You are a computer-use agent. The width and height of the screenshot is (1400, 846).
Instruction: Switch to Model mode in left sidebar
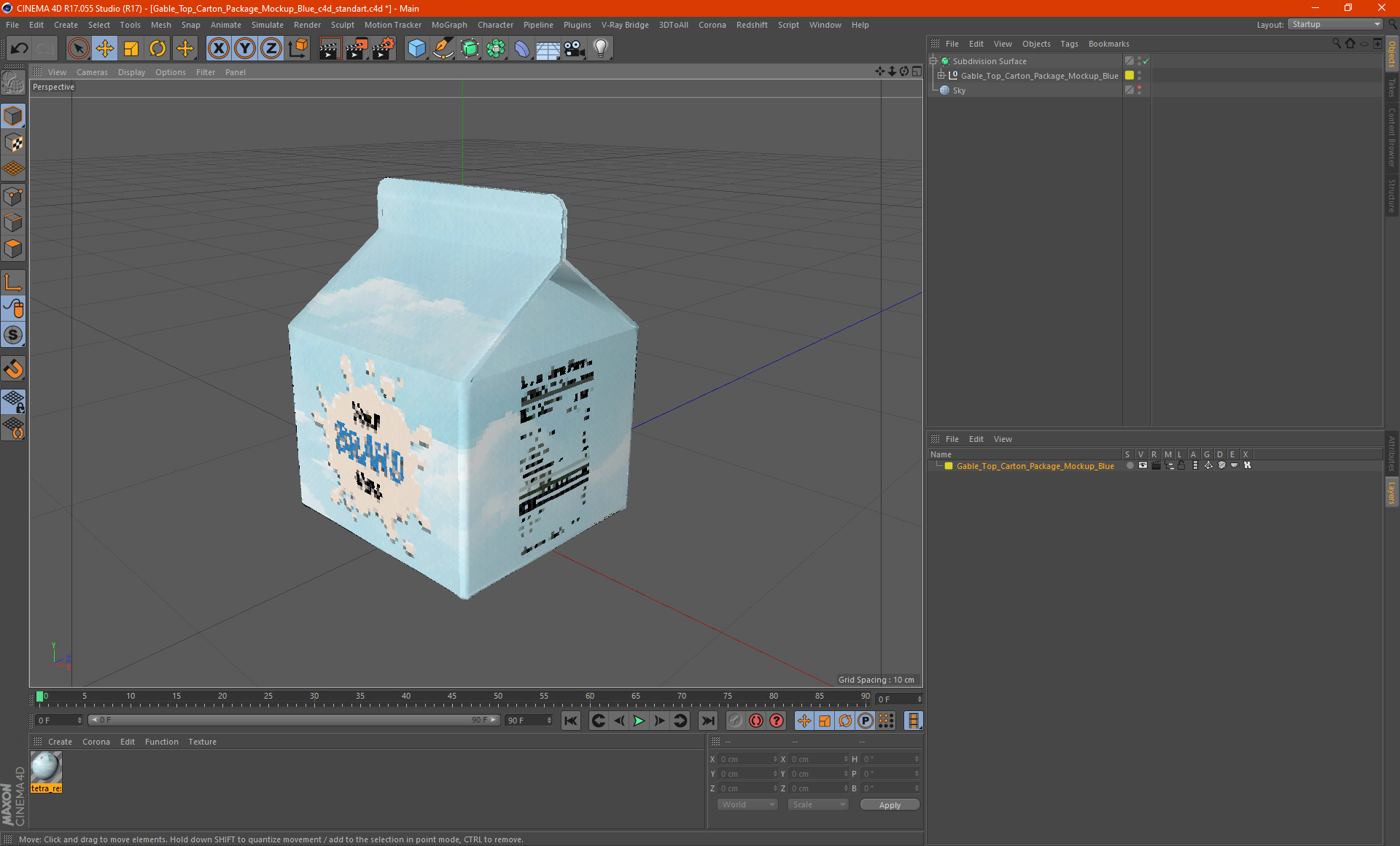(x=13, y=117)
